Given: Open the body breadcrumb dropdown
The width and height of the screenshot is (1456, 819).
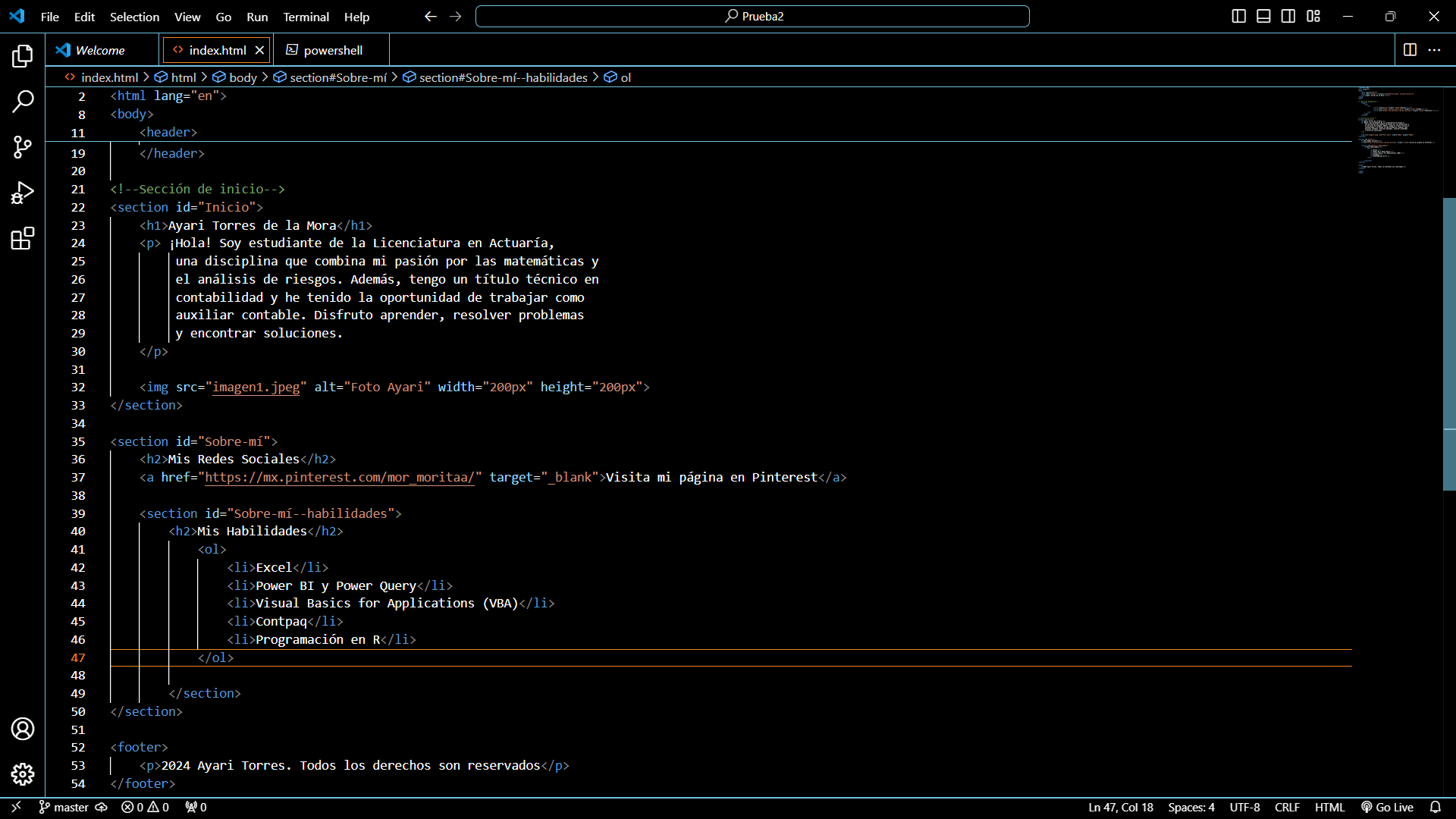Looking at the screenshot, I should [242, 77].
